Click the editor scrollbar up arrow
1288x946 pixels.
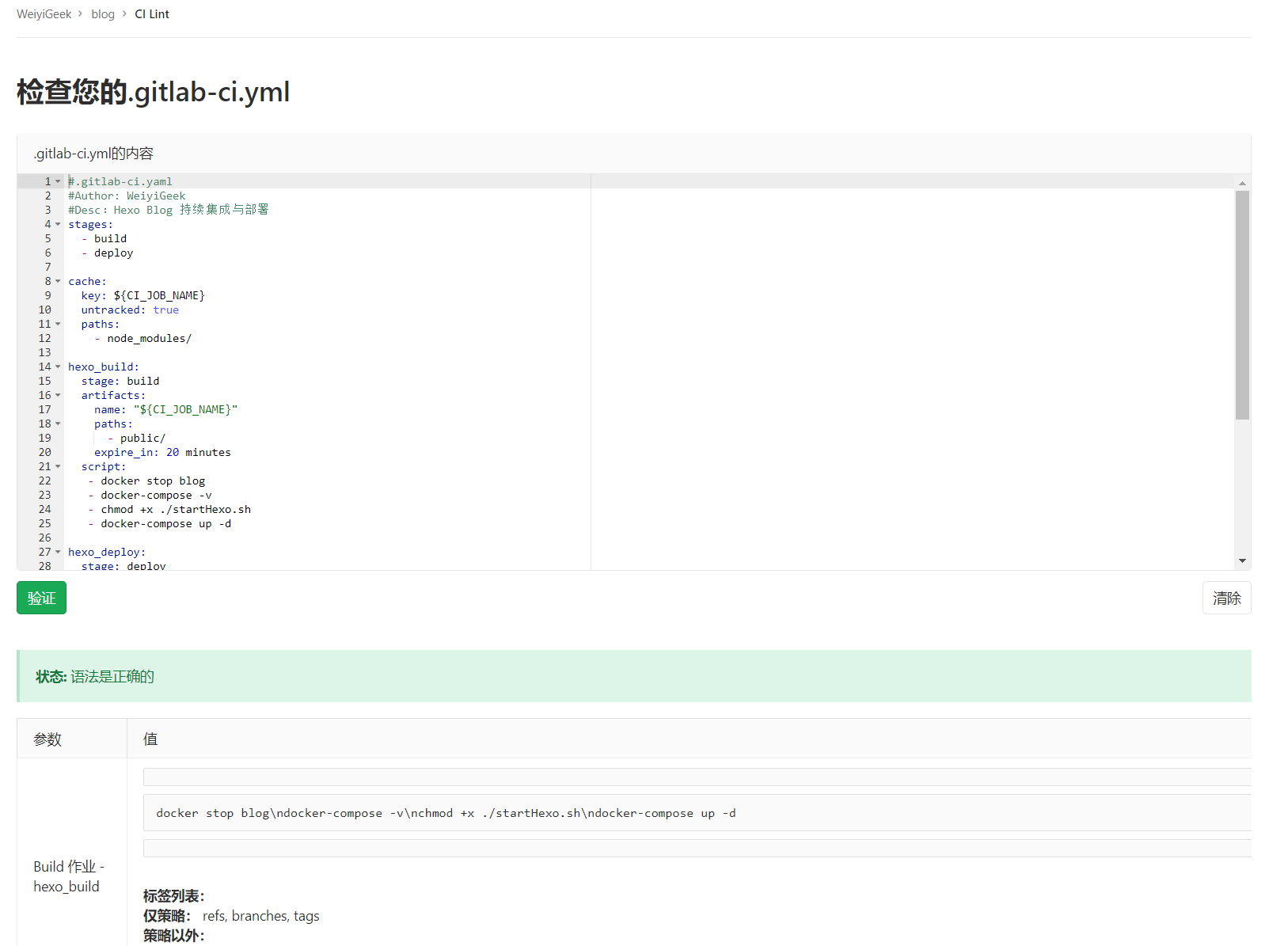click(x=1242, y=183)
